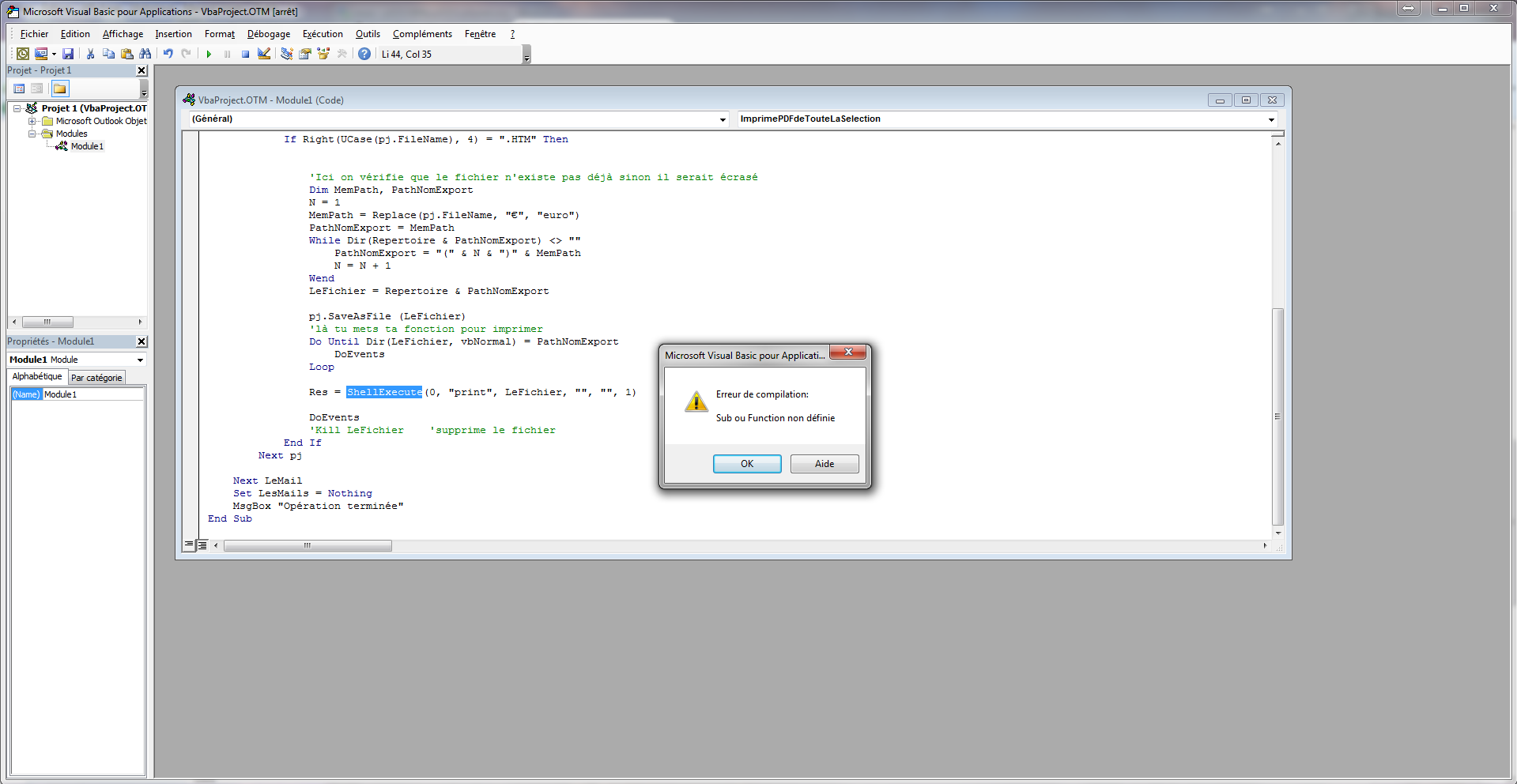1517x784 pixels.
Task: Open Fenêtre menu
Action: (x=480, y=34)
